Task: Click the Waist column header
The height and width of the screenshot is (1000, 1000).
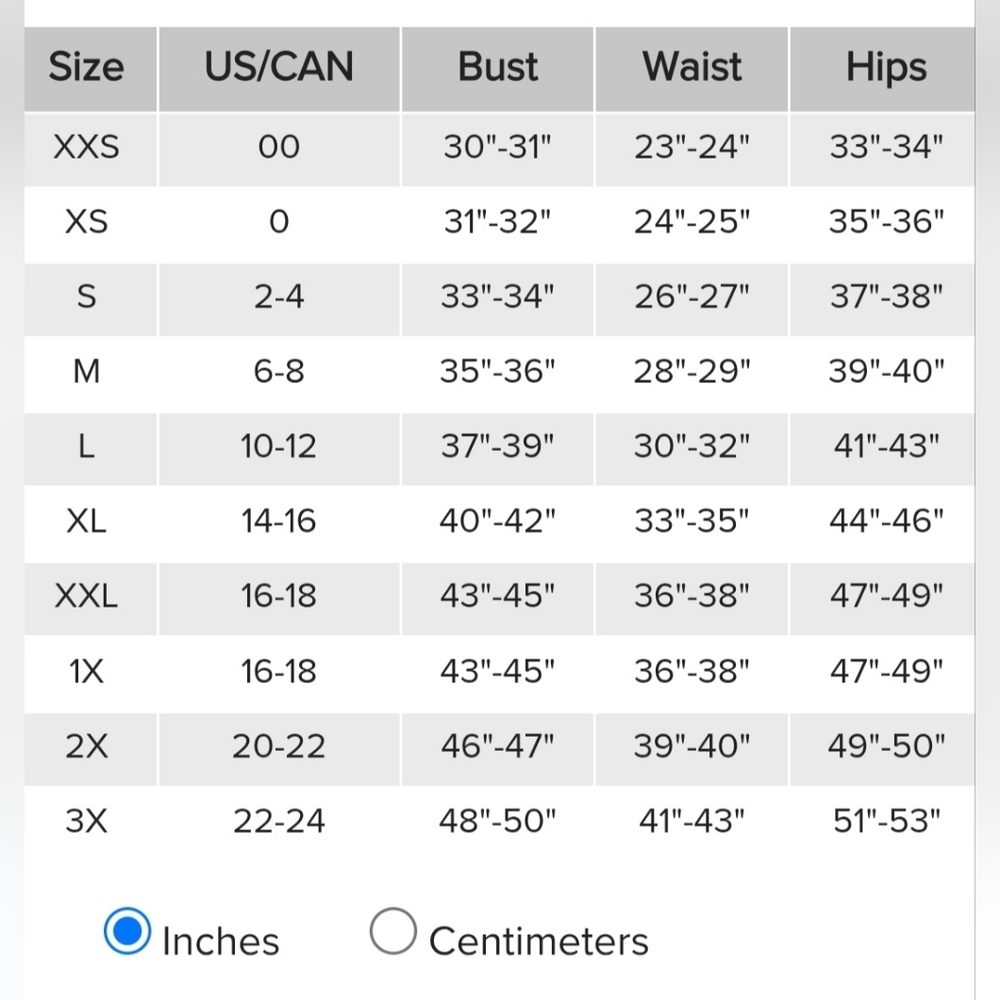Action: click(692, 67)
